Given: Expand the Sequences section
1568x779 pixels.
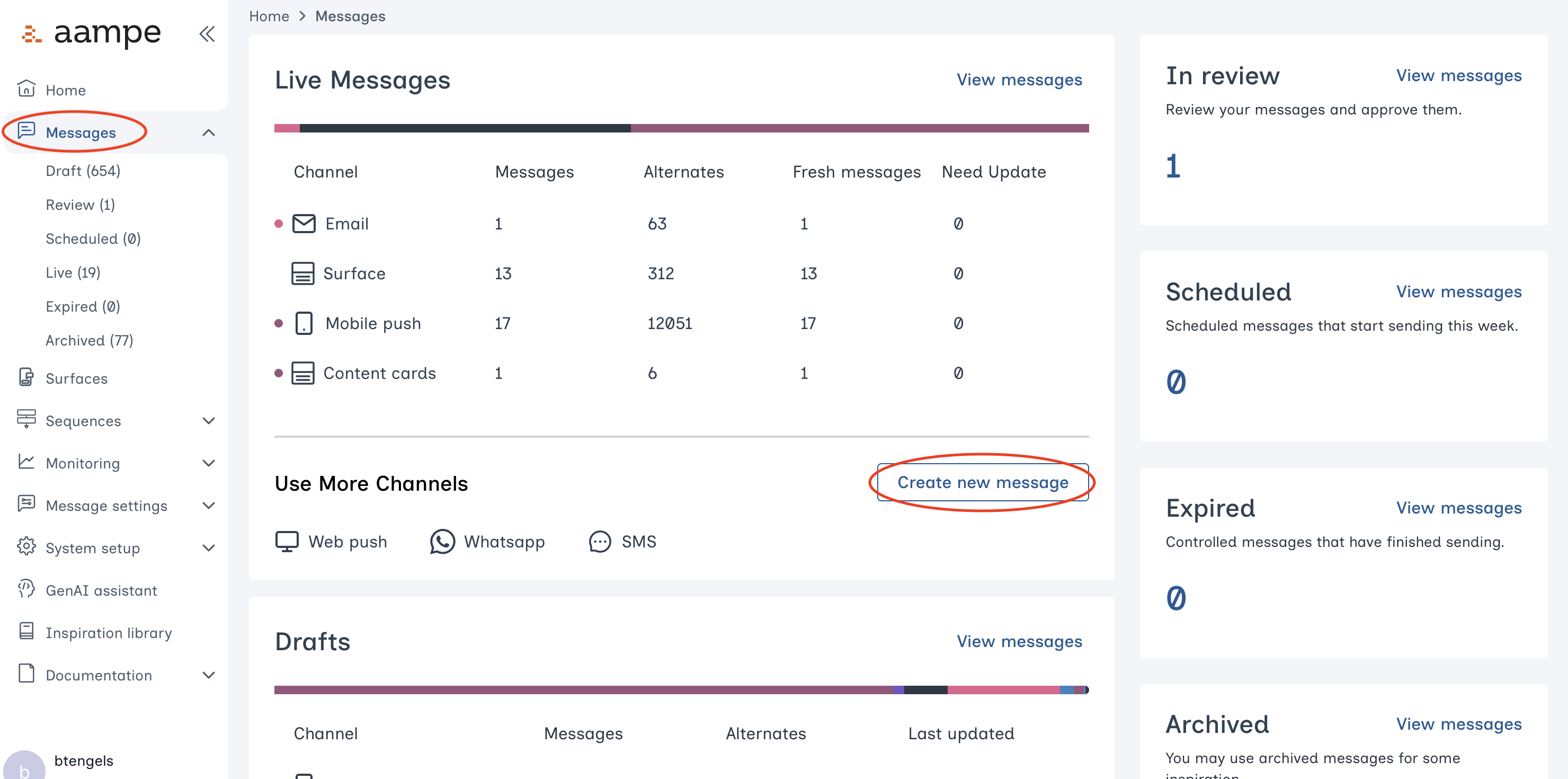Looking at the screenshot, I should point(209,420).
